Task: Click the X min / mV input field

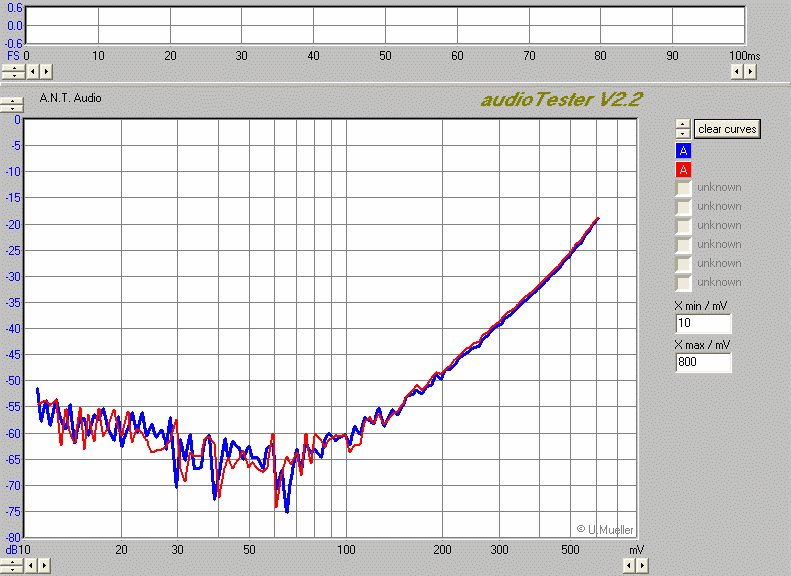Action: click(702, 324)
